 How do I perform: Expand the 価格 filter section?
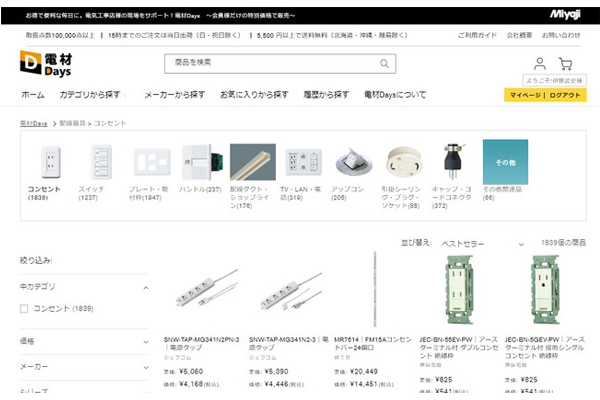tap(145, 341)
